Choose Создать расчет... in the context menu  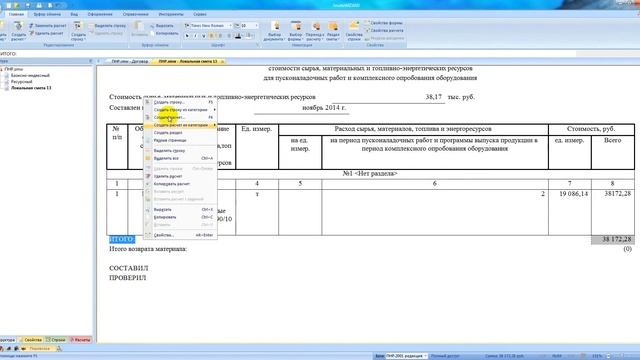coord(180,118)
